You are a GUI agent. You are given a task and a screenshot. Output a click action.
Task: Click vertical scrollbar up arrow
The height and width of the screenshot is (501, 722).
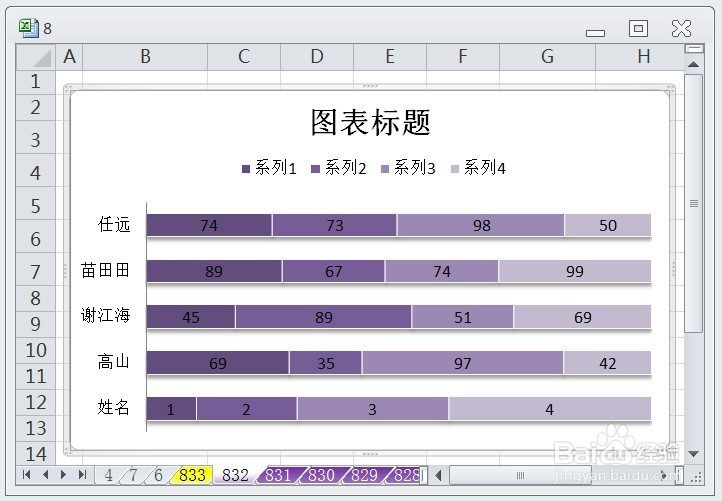(693, 64)
